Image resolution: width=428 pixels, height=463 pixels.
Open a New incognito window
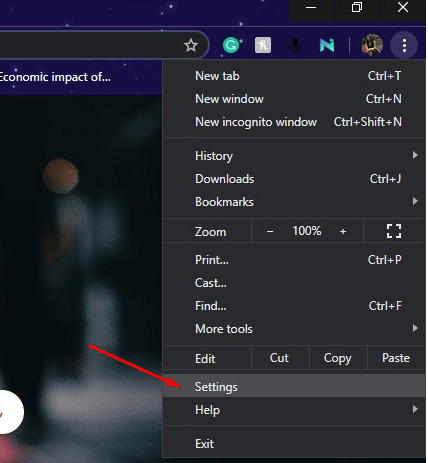click(294, 122)
